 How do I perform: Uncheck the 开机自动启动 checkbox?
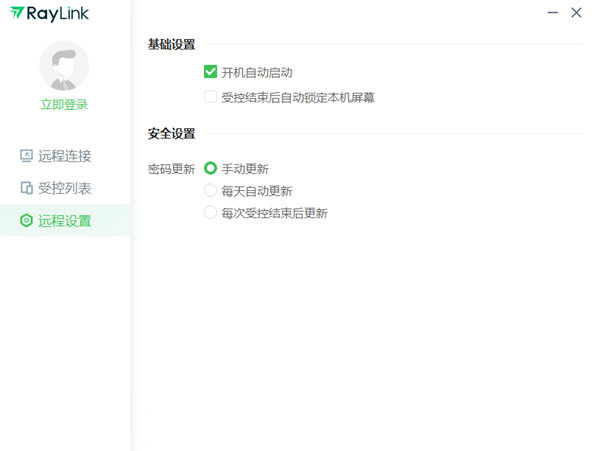pos(210,72)
